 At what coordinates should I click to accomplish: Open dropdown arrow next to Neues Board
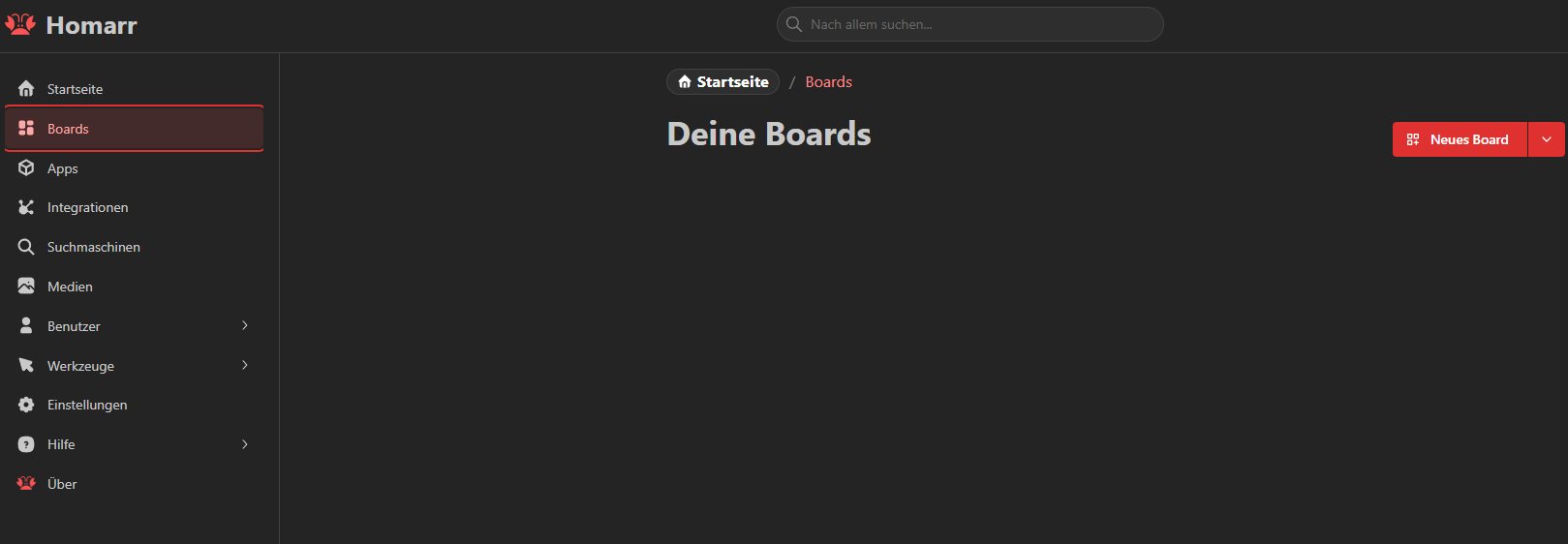click(x=1546, y=139)
